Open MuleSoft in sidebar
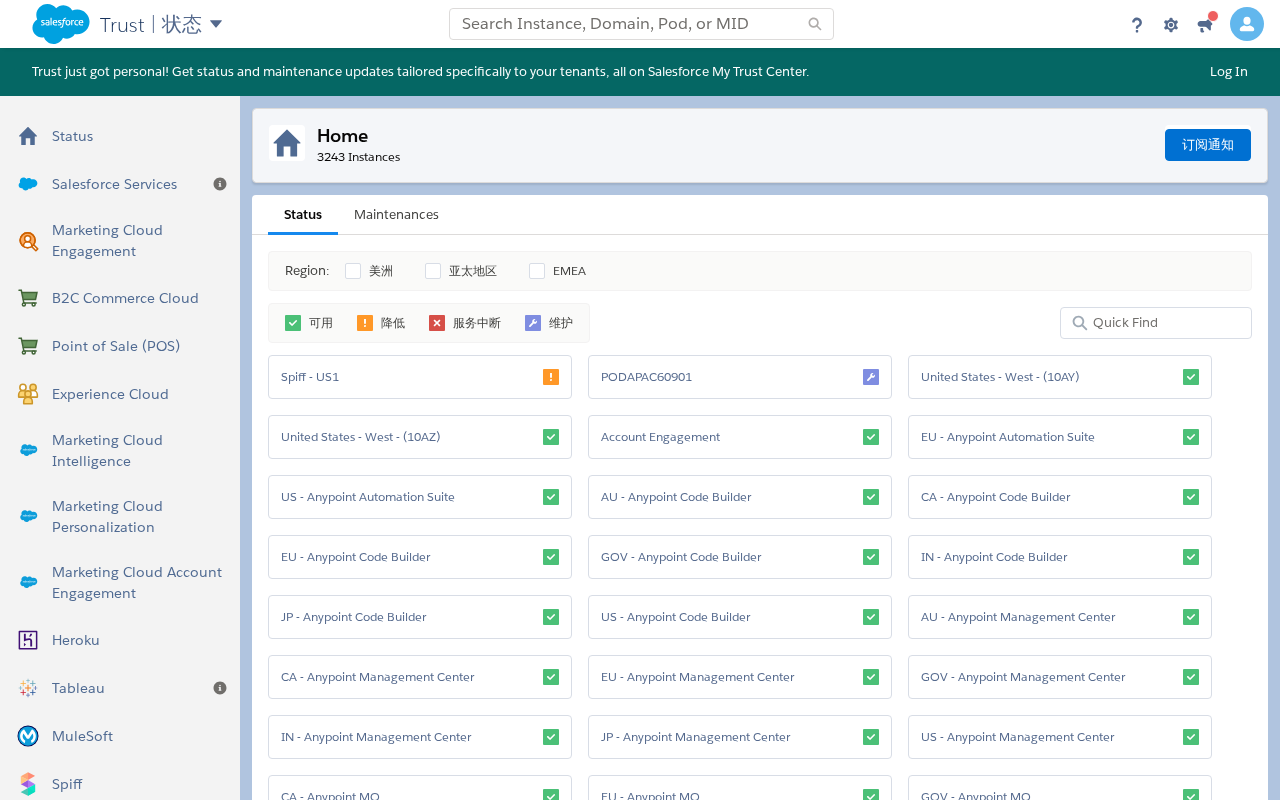 pos(82,736)
